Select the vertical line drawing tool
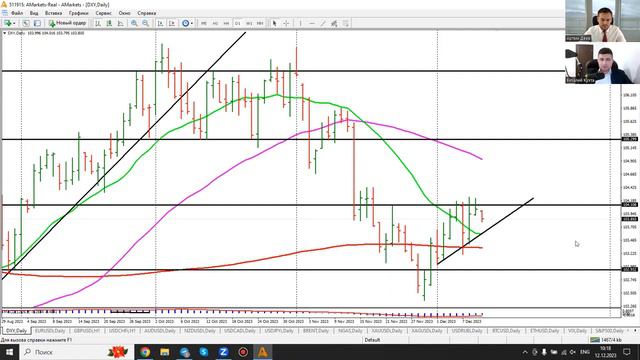 click(300, 23)
